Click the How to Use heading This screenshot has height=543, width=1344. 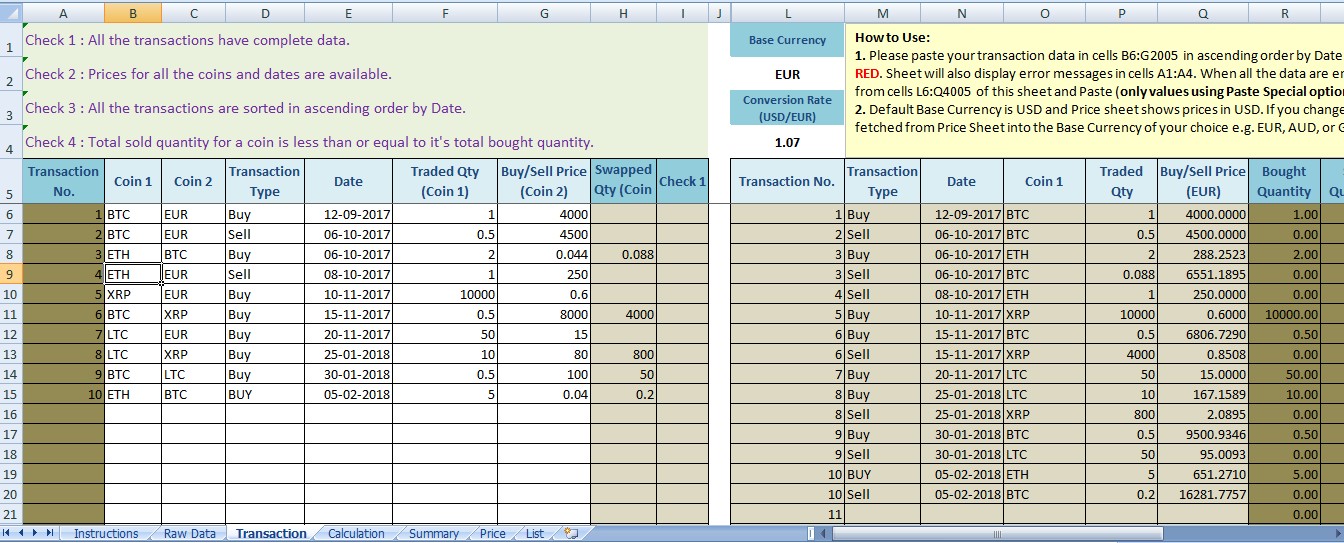(x=892, y=37)
